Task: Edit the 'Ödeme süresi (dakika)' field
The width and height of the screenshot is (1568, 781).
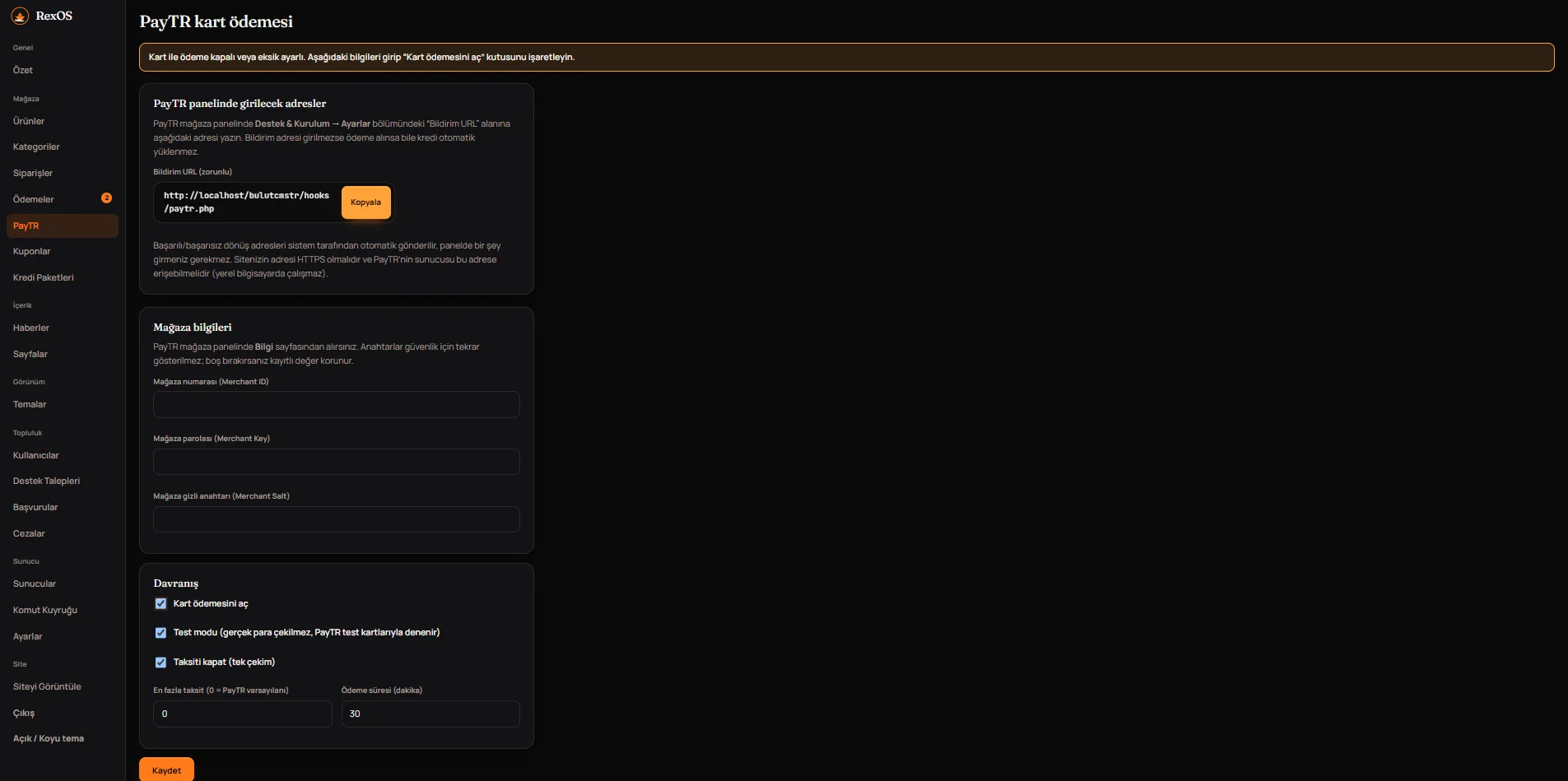Action: [430, 714]
